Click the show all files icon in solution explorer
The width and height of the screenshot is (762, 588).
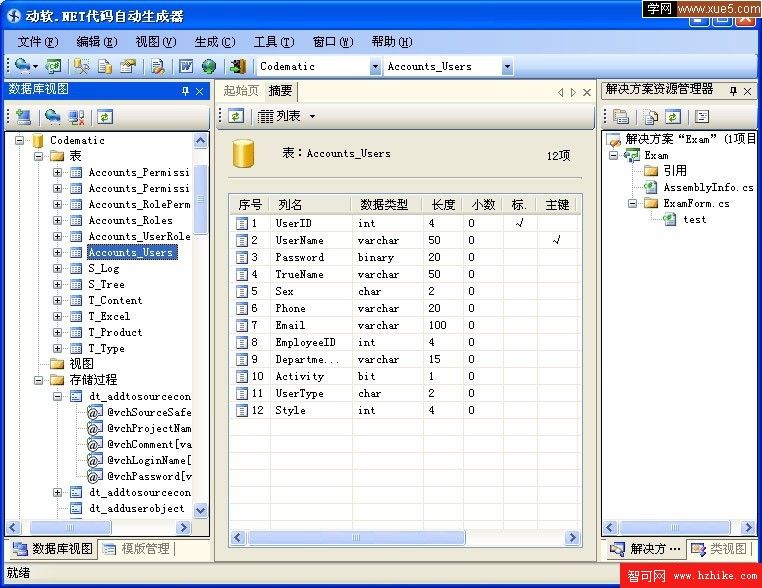point(651,116)
